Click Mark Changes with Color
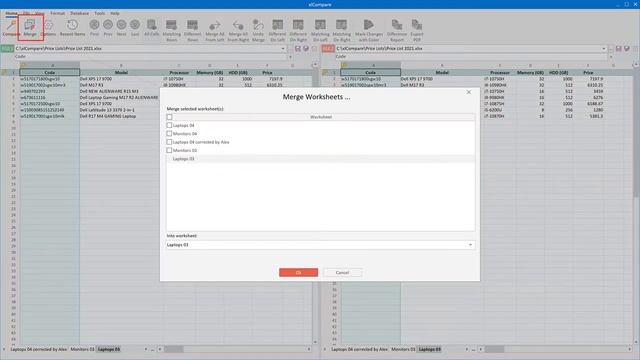The width and height of the screenshot is (640, 360). coord(369,30)
